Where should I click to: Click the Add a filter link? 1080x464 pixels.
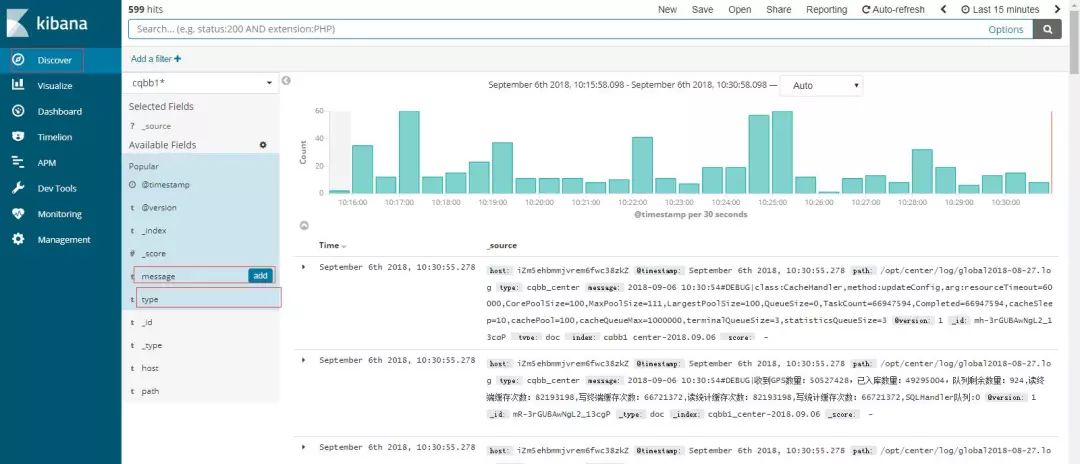[156, 59]
